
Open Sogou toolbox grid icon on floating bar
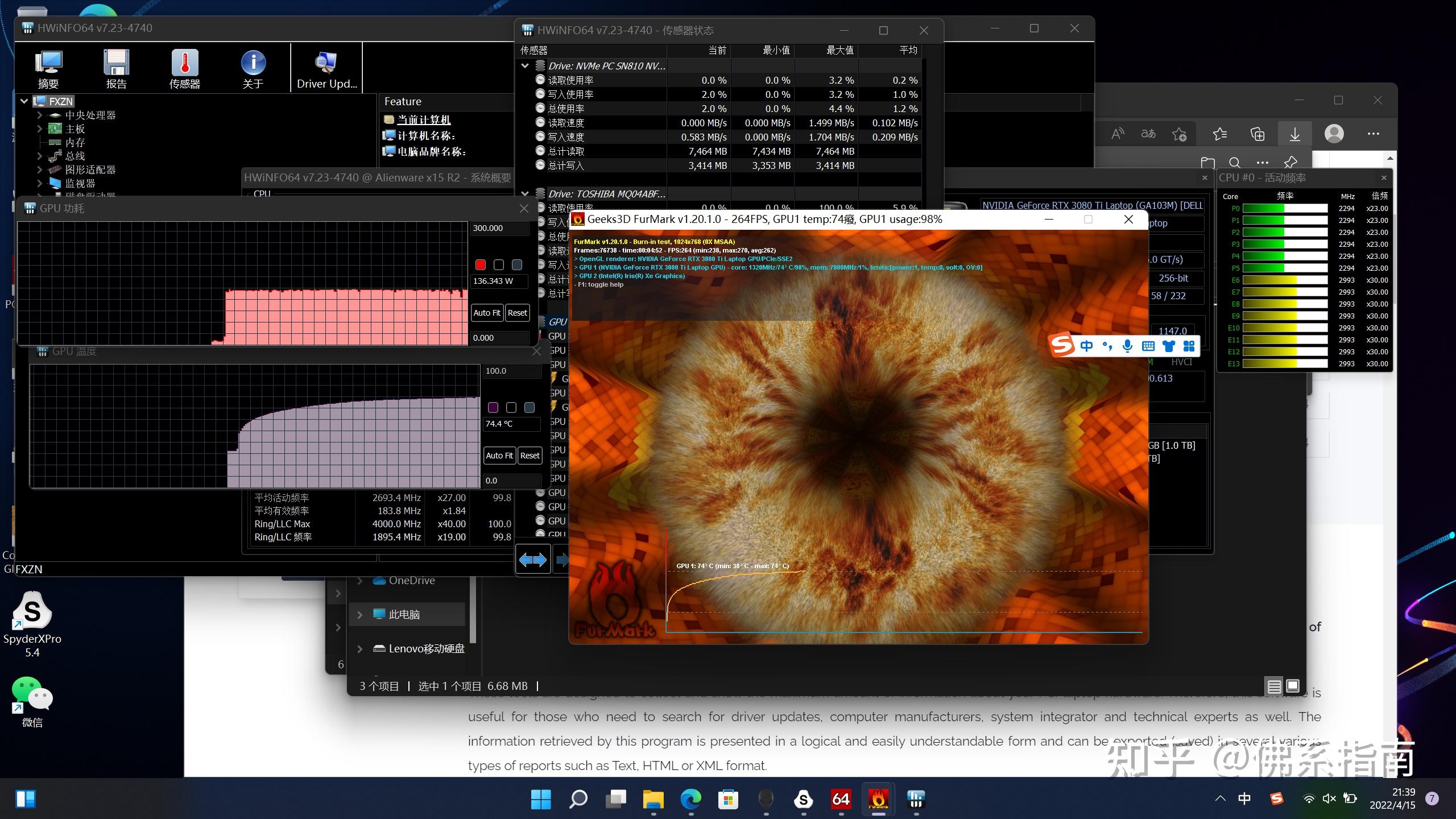click(1189, 346)
